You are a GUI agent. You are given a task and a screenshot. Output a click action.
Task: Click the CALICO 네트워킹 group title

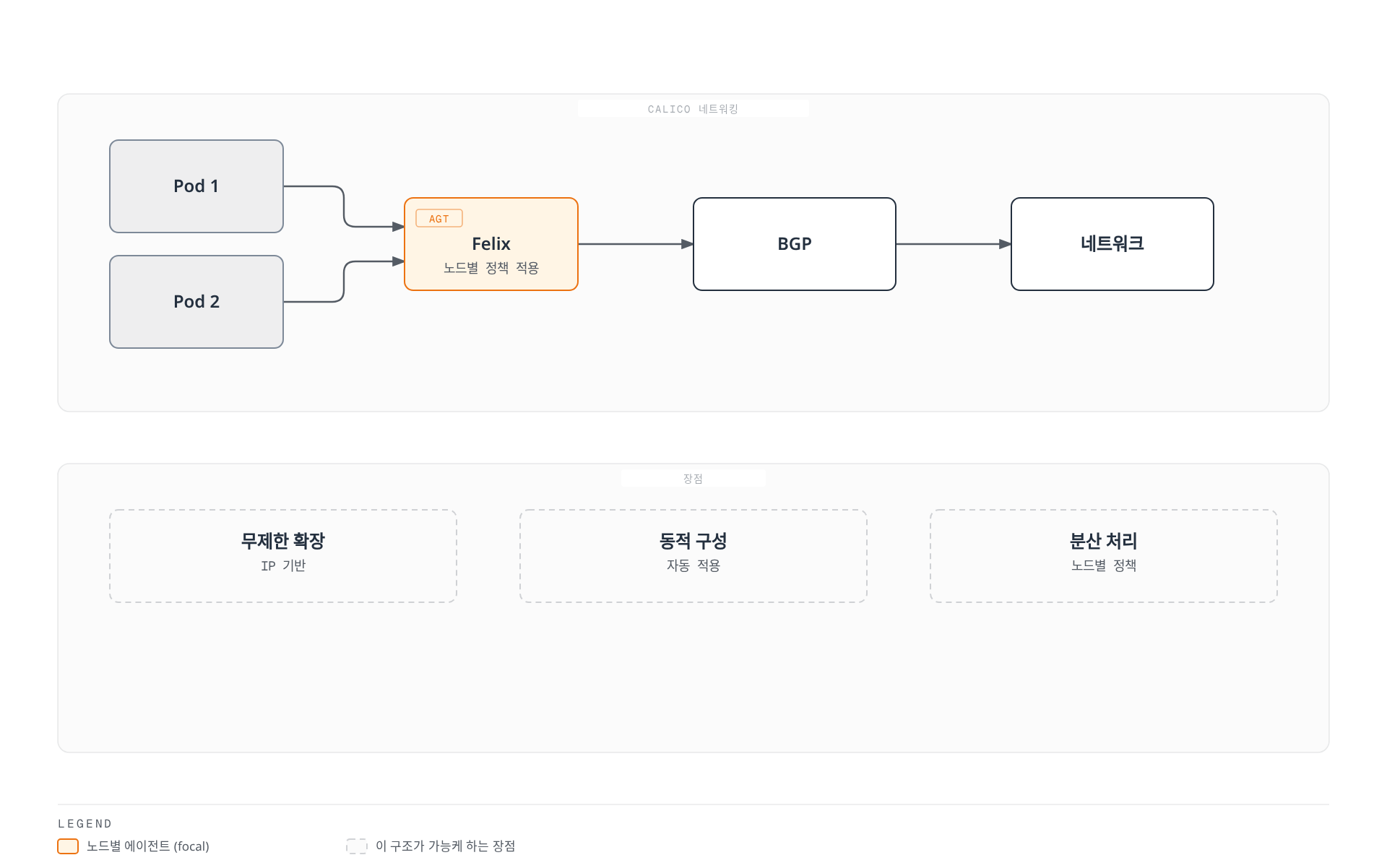pyautogui.click(x=693, y=109)
